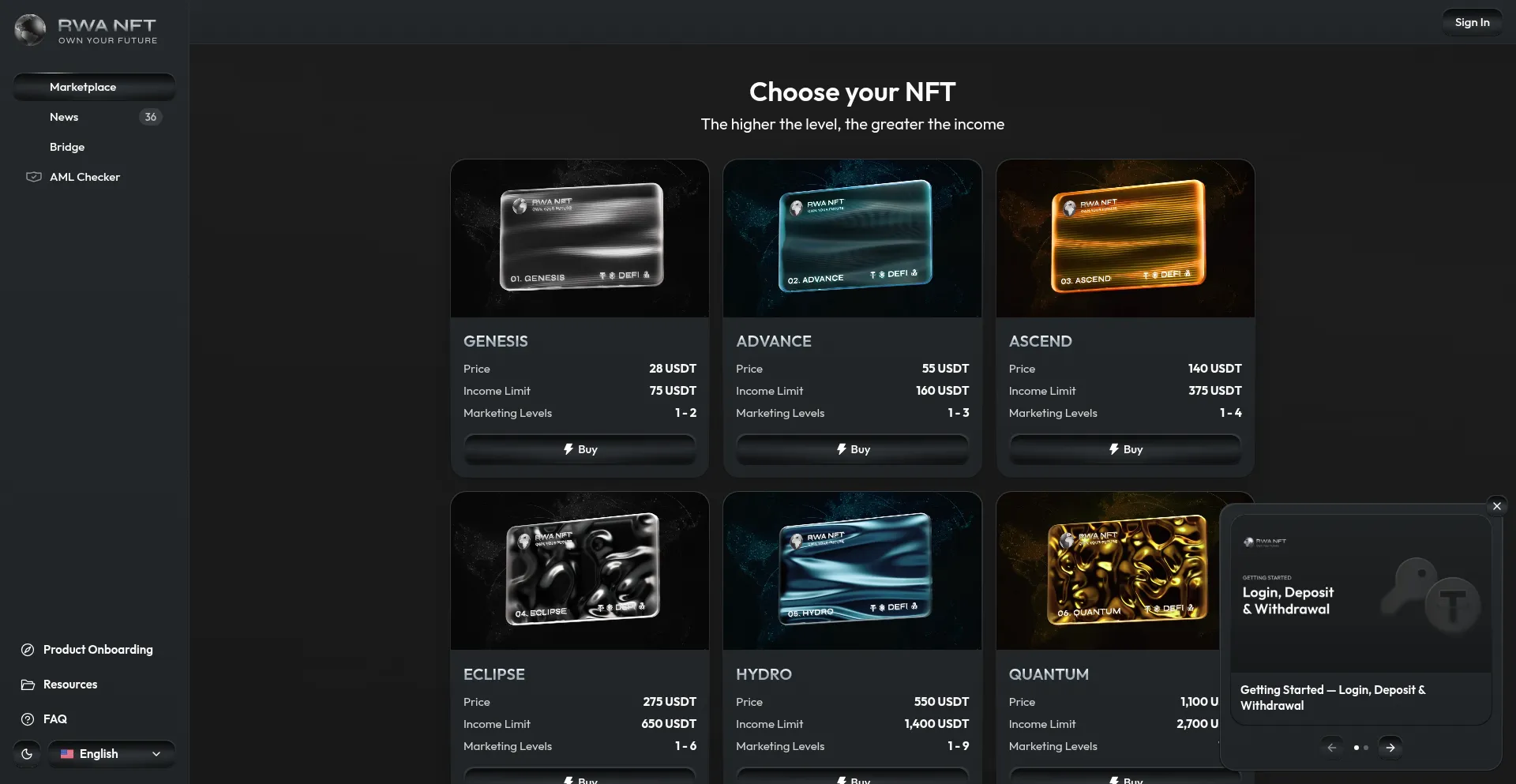Viewport: 1516px width, 784px height.
Task: Click GENESIS income limit 75 USDT
Action: tap(673, 391)
